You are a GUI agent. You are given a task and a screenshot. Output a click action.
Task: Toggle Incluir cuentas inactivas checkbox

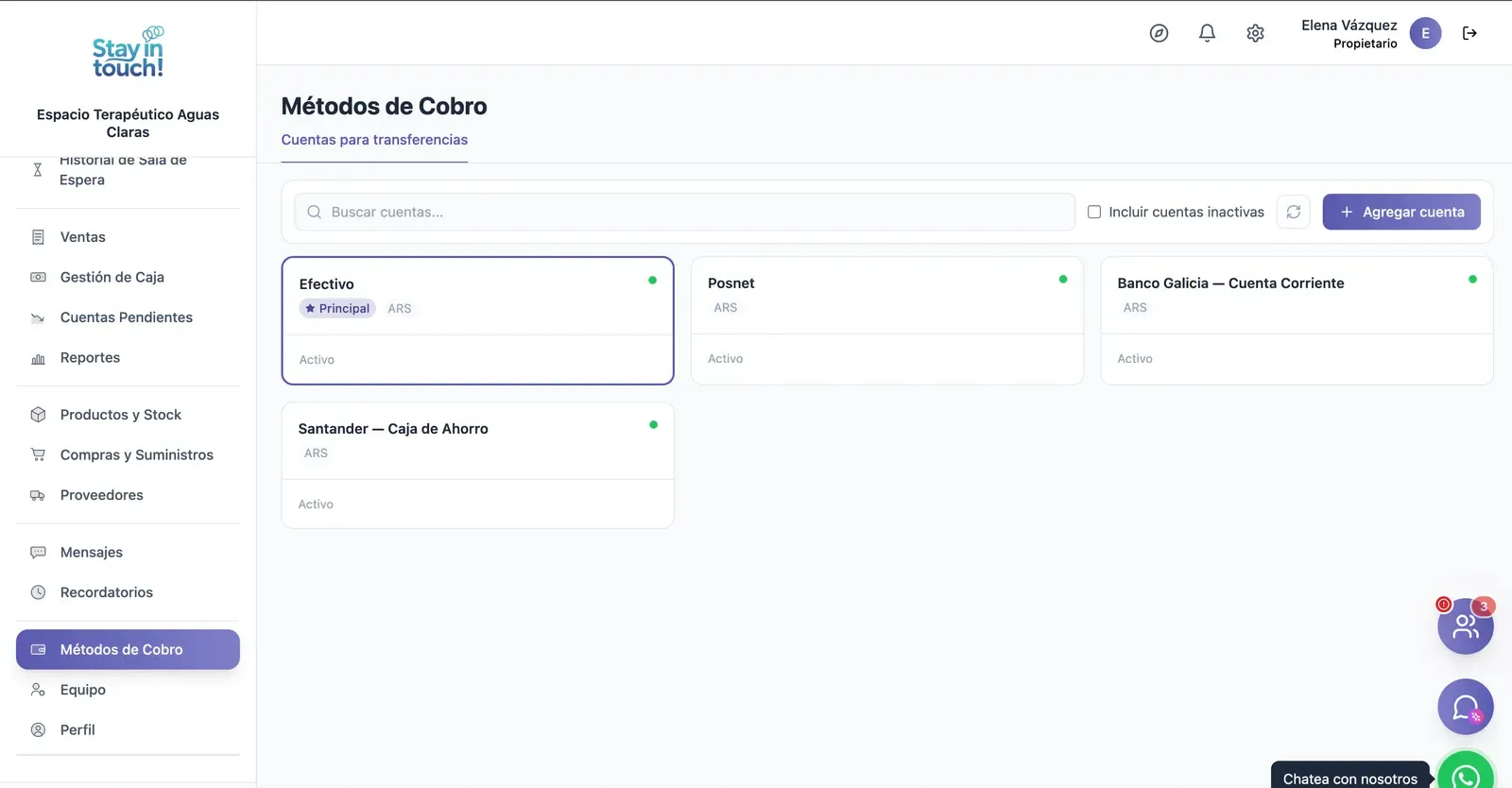coord(1094,212)
